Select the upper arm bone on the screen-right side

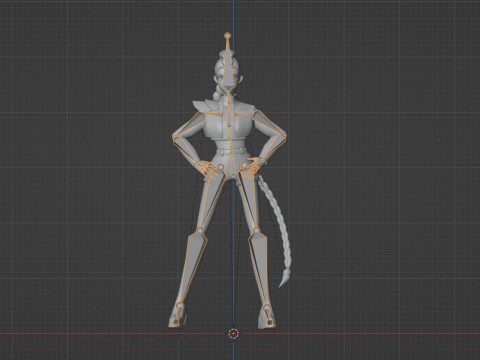click(x=269, y=122)
